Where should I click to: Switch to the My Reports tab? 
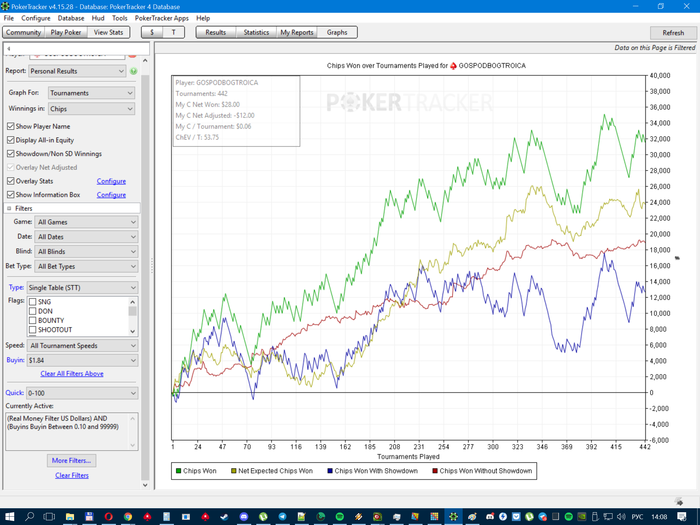(297, 32)
